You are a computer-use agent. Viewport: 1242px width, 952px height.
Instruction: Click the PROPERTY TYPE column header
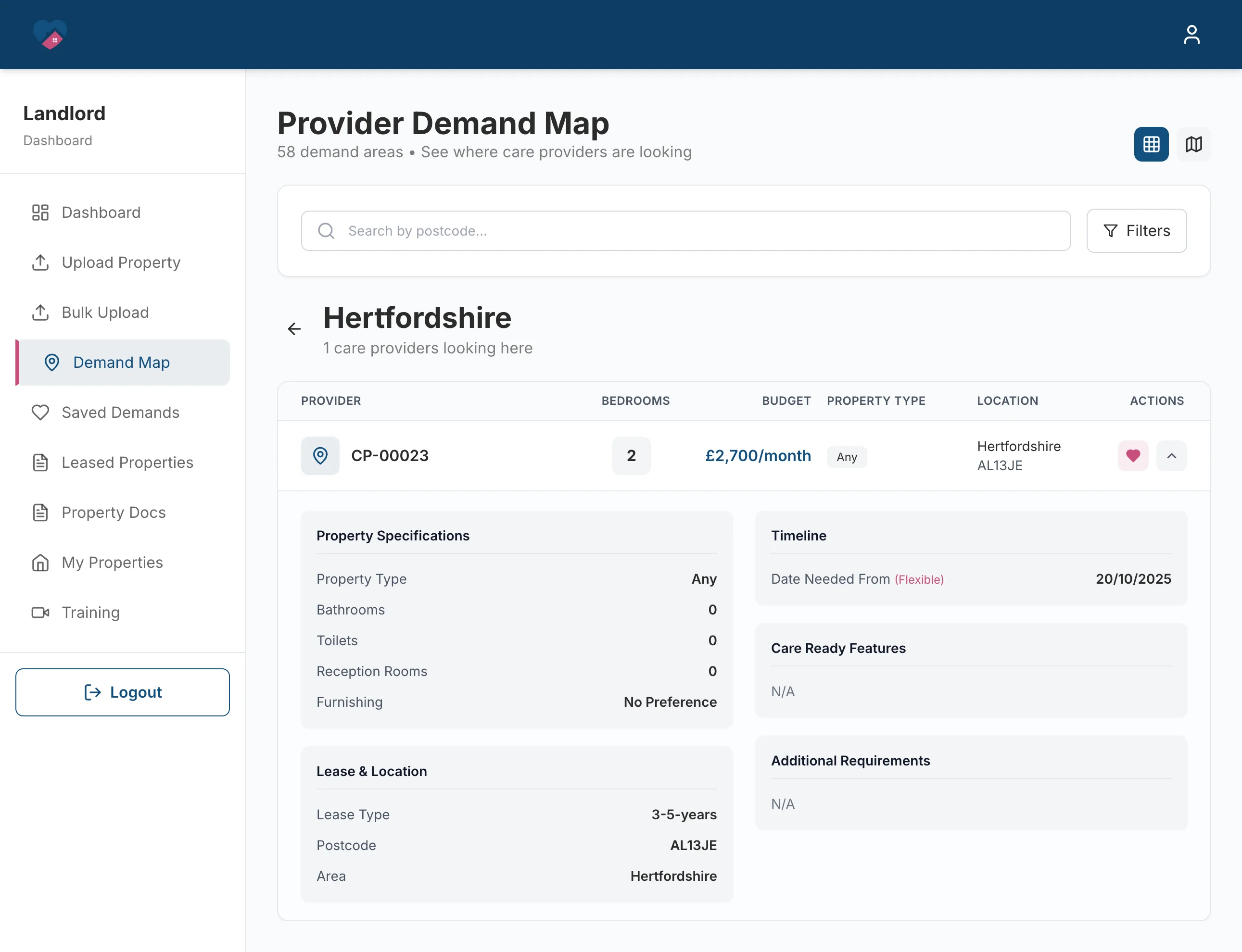(x=876, y=401)
